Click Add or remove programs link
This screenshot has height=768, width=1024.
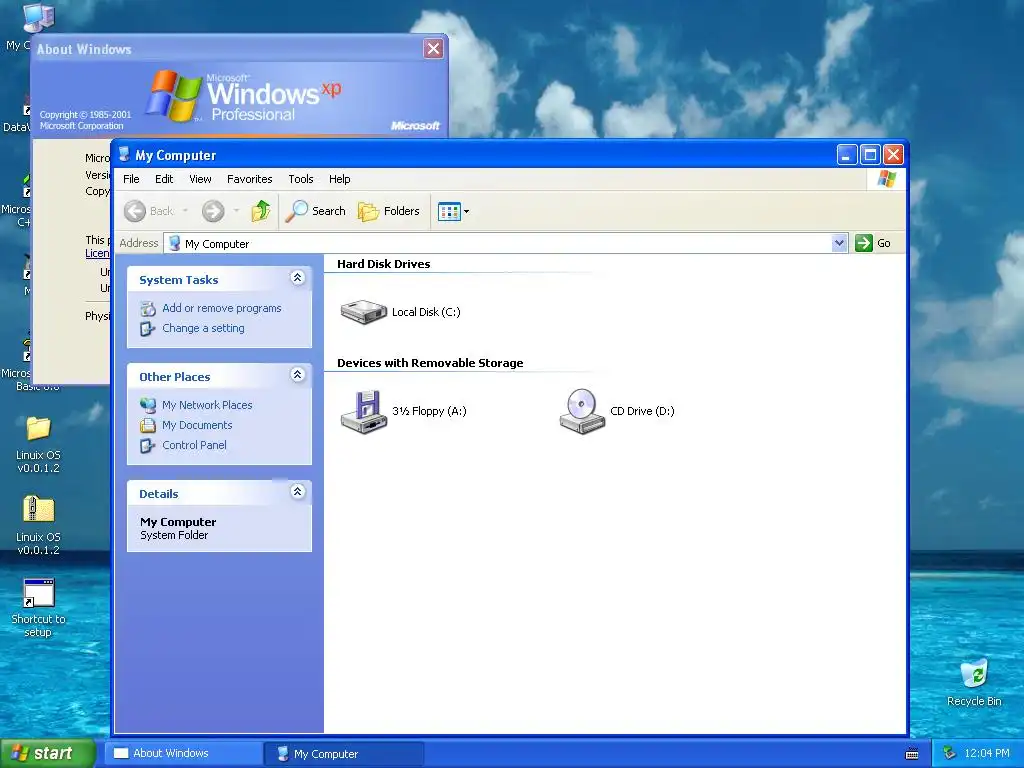(221, 308)
